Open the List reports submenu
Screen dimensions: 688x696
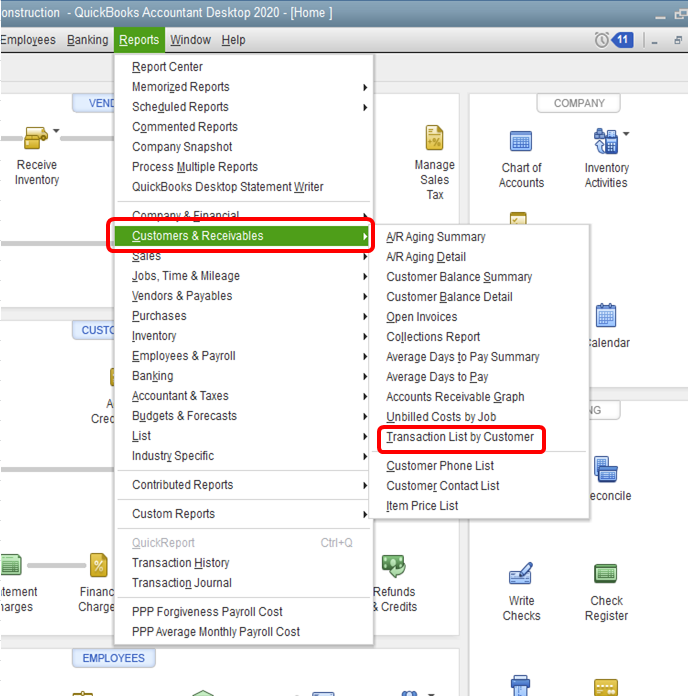tap(243, 436)
